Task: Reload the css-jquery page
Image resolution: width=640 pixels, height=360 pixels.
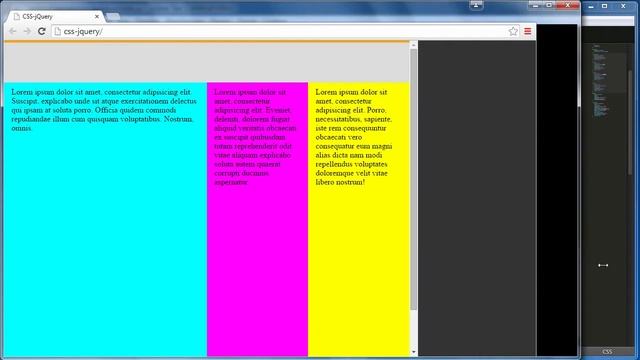Action: coord(42,31)
